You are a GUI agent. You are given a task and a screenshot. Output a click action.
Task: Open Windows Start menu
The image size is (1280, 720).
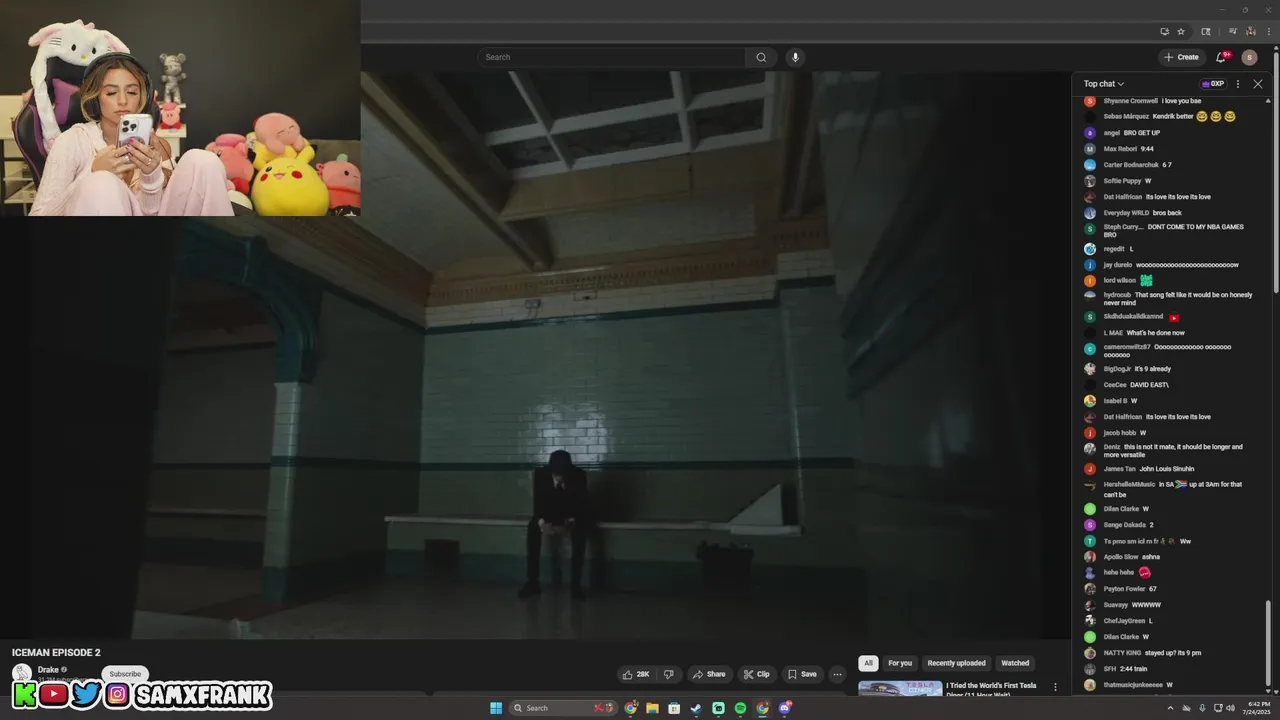(x=496, y=708)
